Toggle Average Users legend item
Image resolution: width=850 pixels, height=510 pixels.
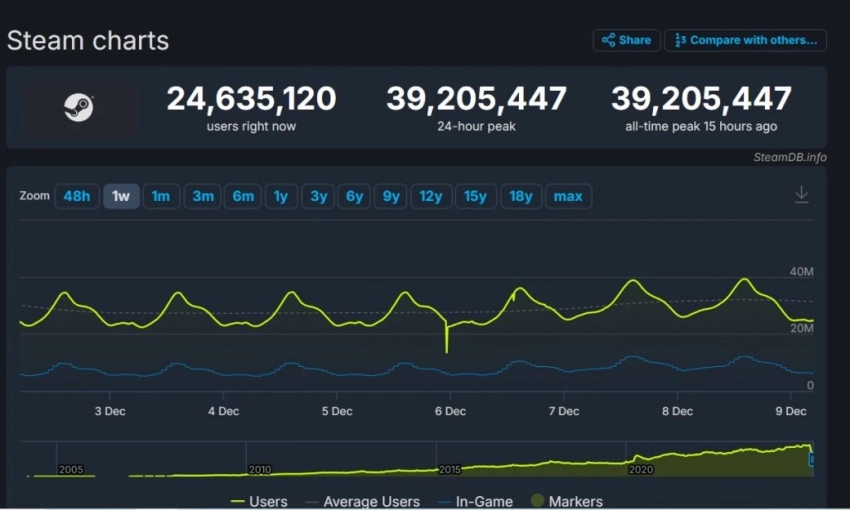(366, 501)
